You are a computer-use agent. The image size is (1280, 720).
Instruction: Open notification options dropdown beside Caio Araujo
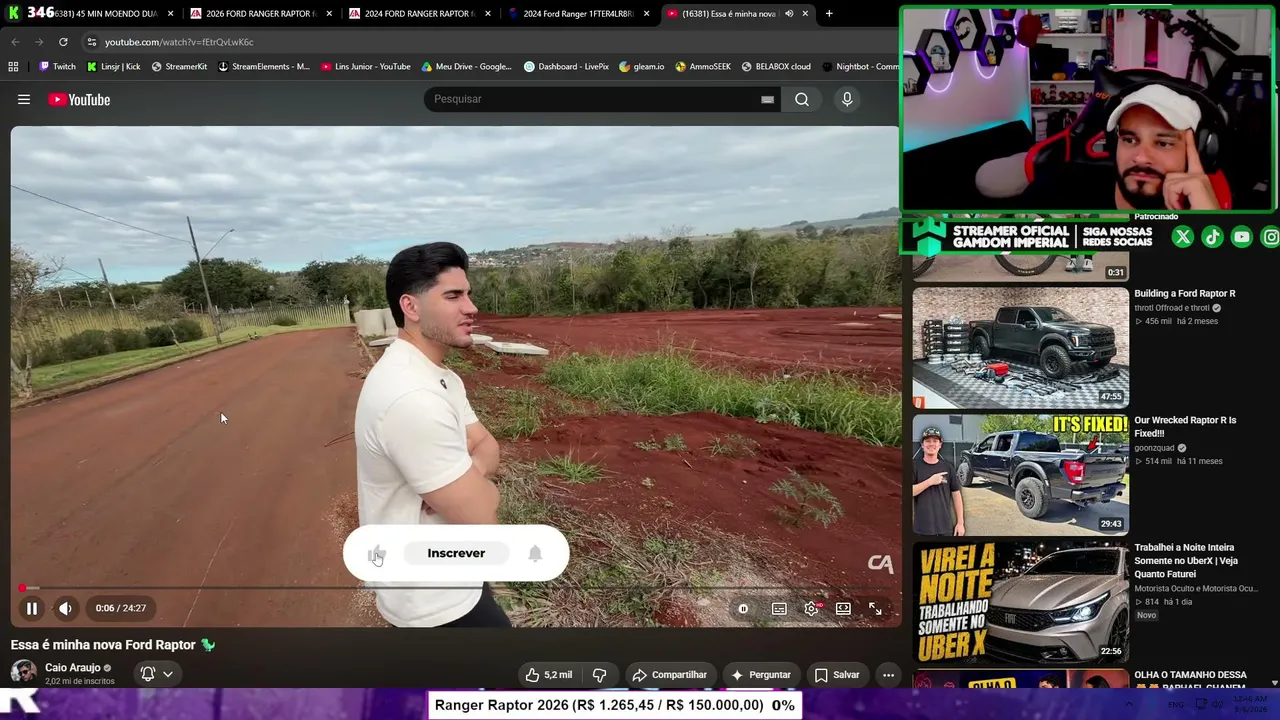pyautogui.click(x=156, y=674)
